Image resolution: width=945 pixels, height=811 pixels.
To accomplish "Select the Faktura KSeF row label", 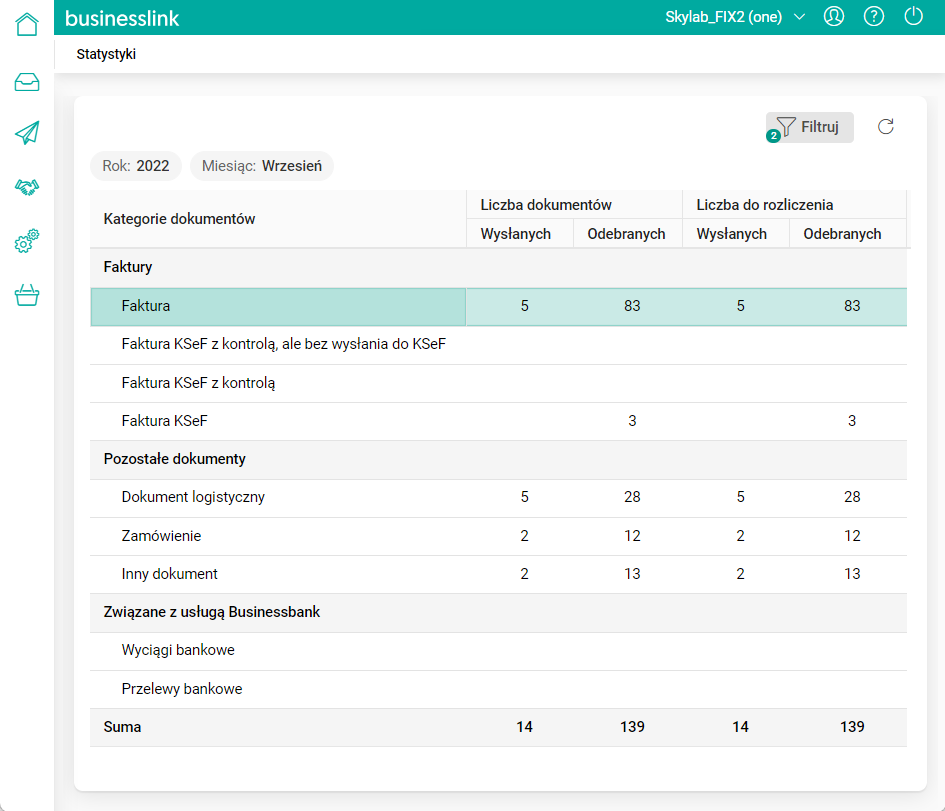I will pos(165,421).
